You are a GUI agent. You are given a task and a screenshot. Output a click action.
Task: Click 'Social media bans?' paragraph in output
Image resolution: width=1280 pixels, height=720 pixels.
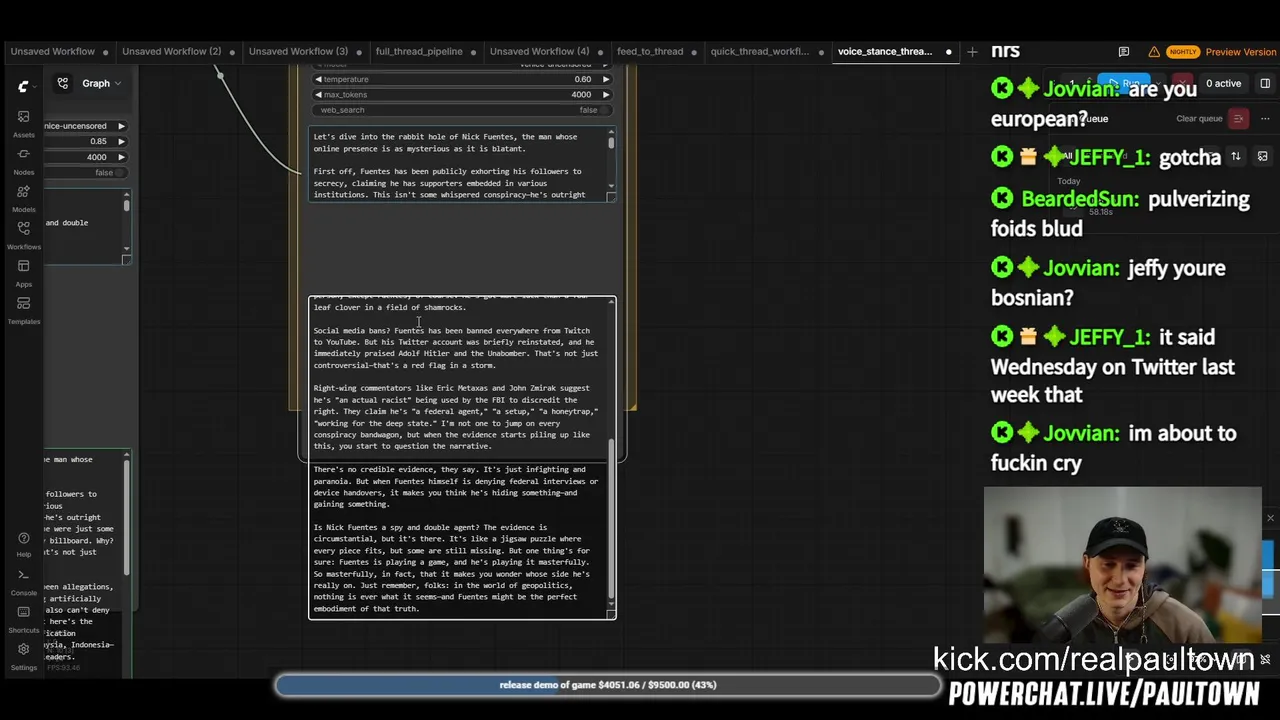pyautogui.click(x=456, y=348)
